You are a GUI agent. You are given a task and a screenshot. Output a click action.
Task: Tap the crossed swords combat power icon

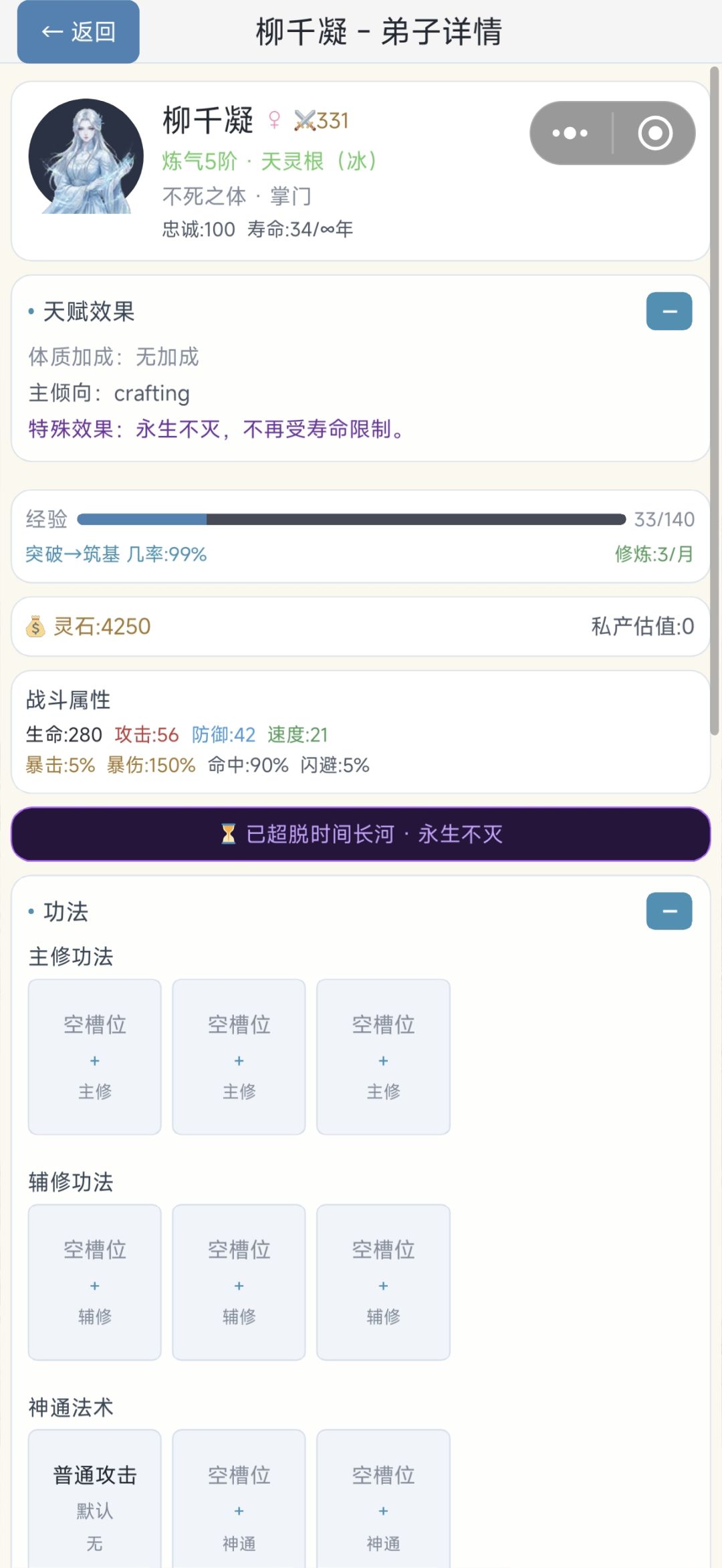pyautogui.click(x=304, y=121)
